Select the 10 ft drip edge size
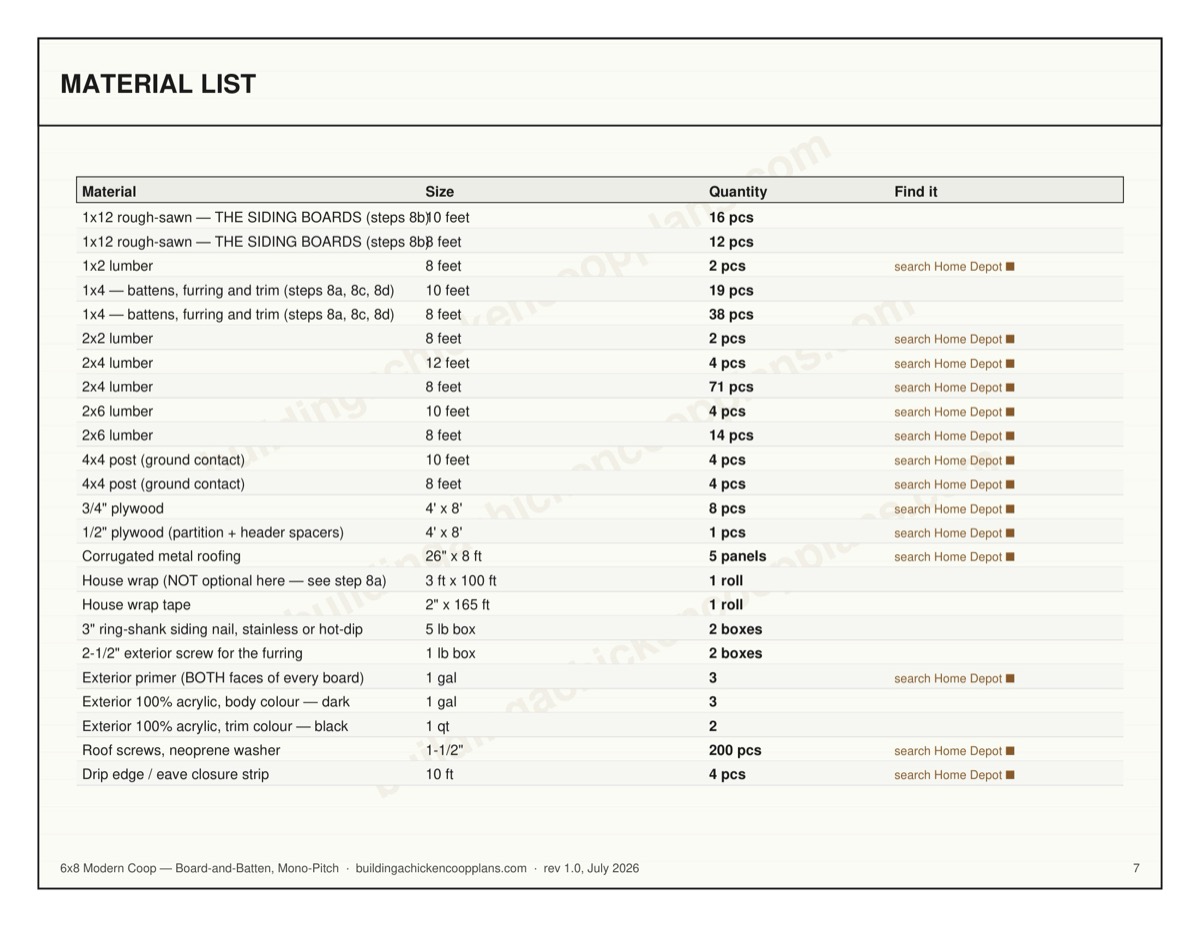Screen dimensions: 1200x927 point(439,774)
